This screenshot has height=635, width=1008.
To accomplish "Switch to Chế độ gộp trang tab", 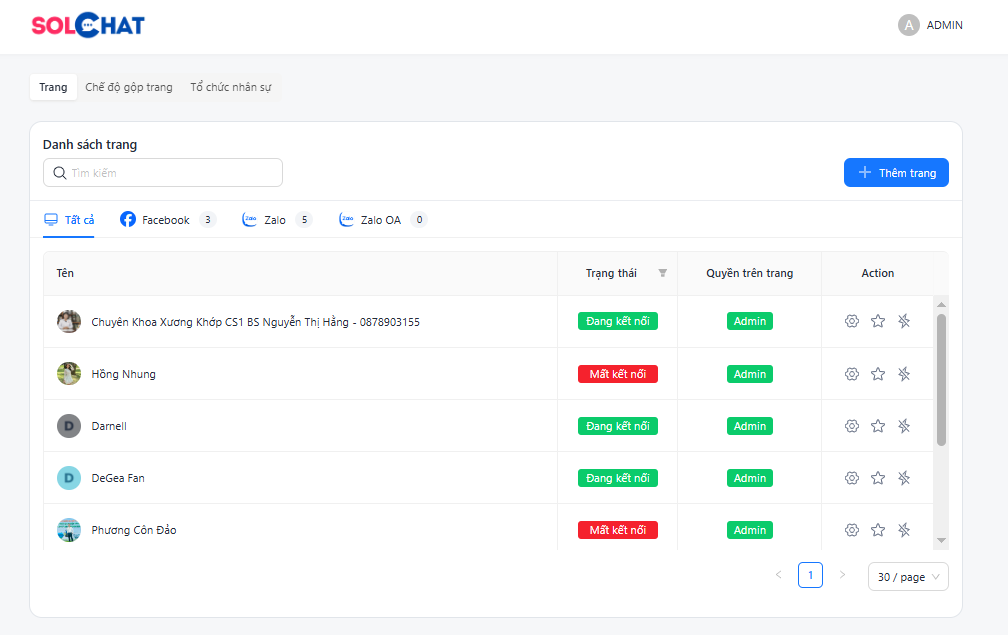I will (129, 87).
